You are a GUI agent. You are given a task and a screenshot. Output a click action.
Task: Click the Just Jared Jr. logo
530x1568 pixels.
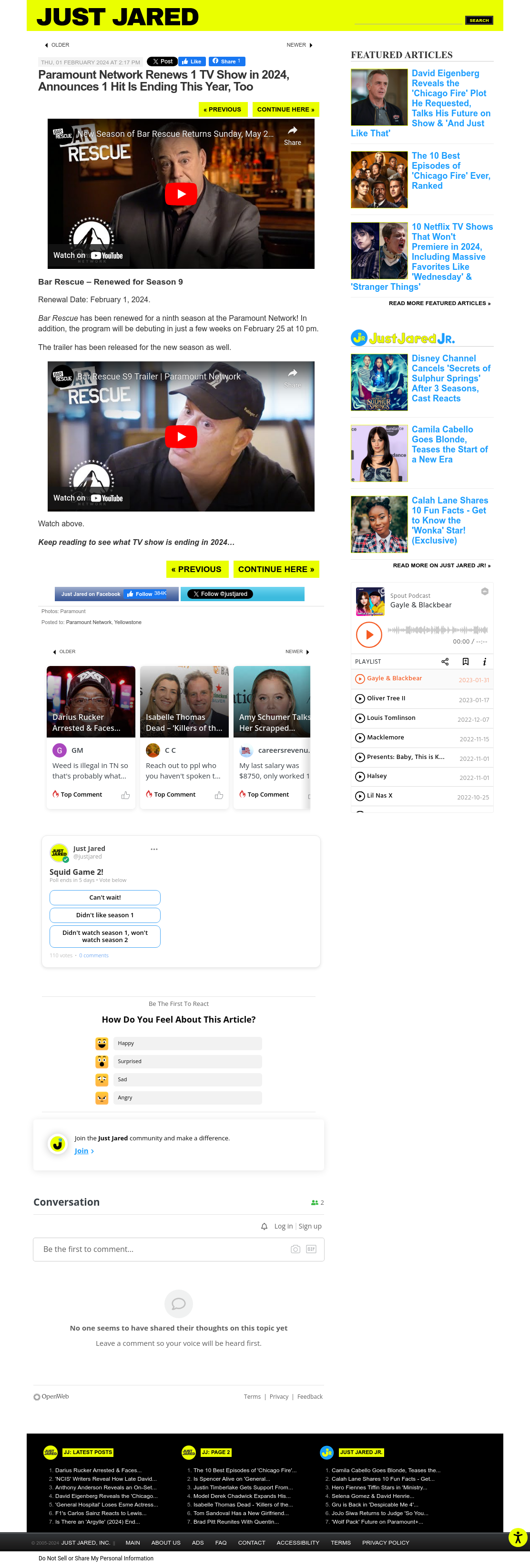click(403, 338)
